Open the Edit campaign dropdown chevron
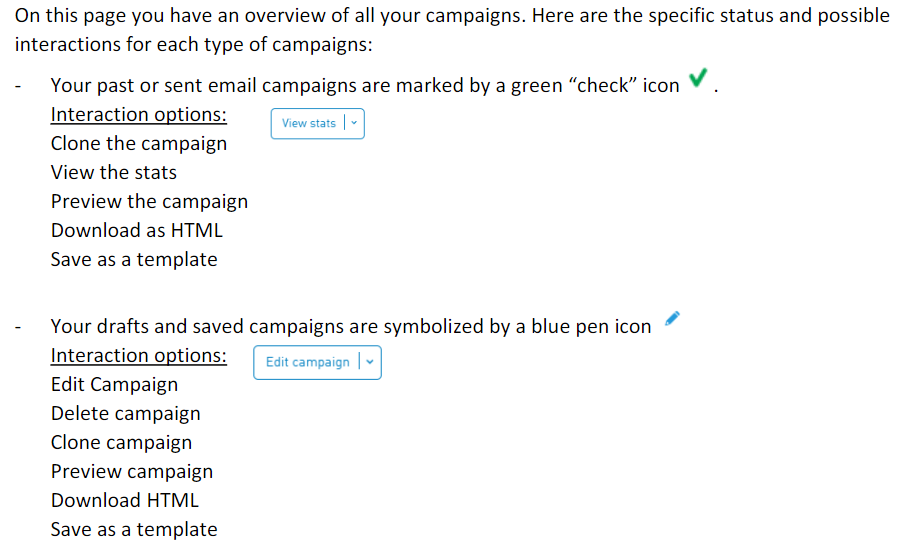This screenshot has height=542, width=898. click(x=370, y=362)
